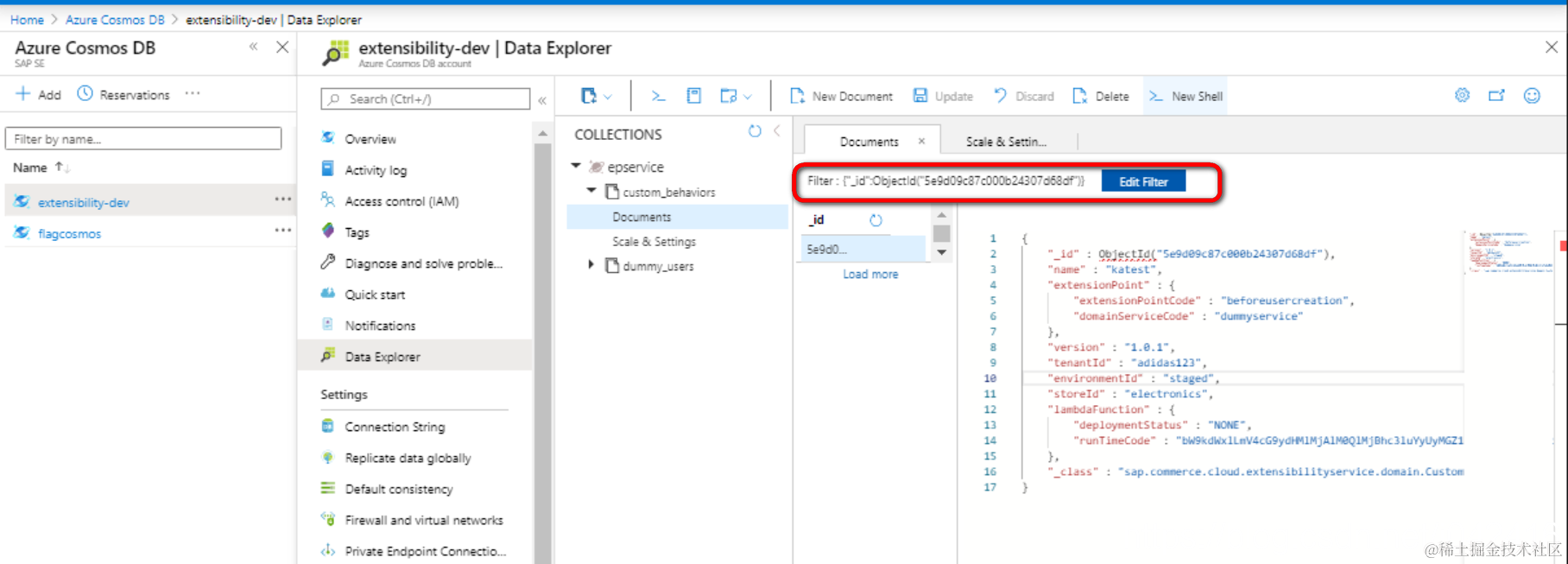Collapse the Collections pane

point(777,131)
